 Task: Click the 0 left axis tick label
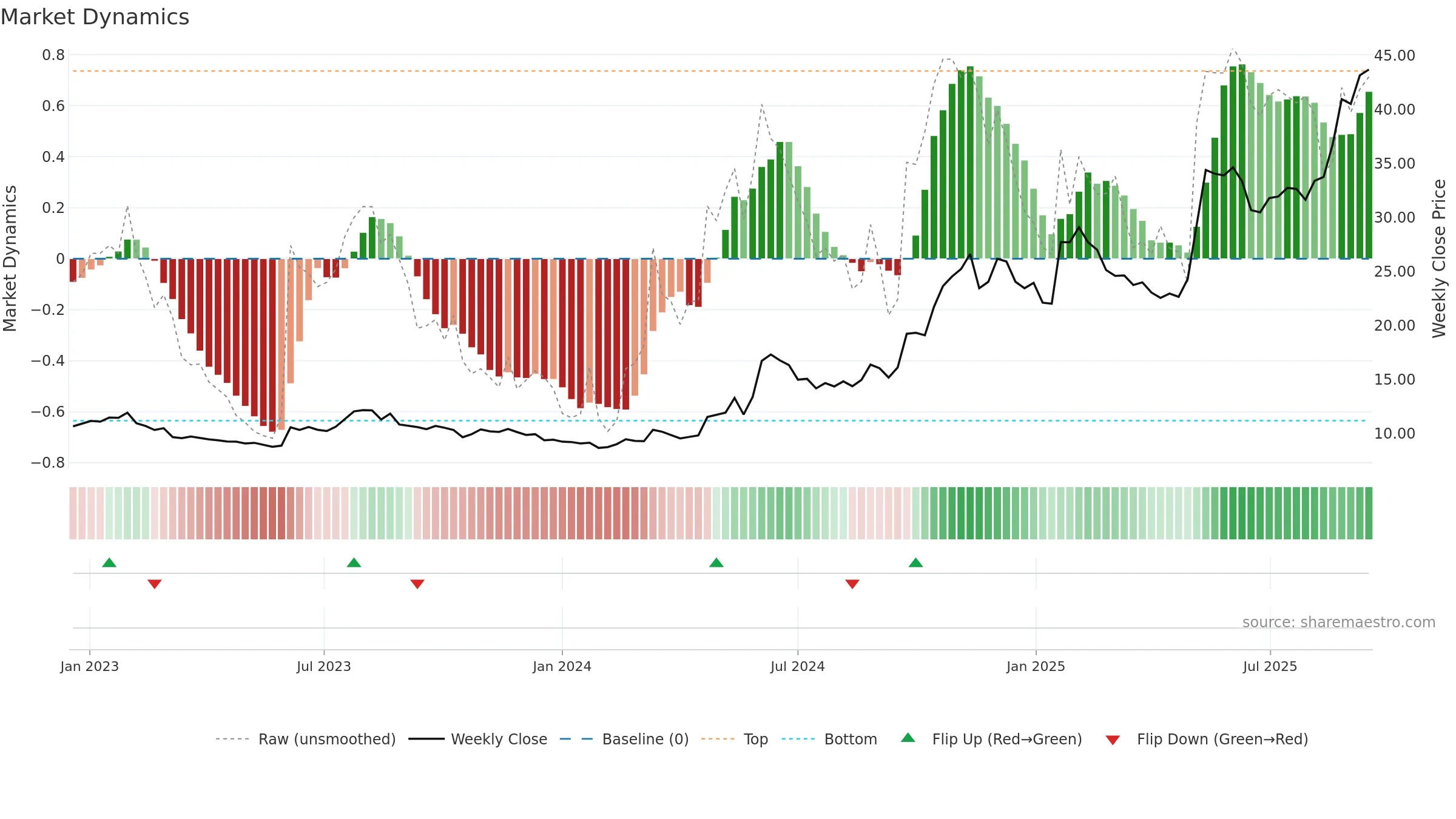(x=60, y=259)
